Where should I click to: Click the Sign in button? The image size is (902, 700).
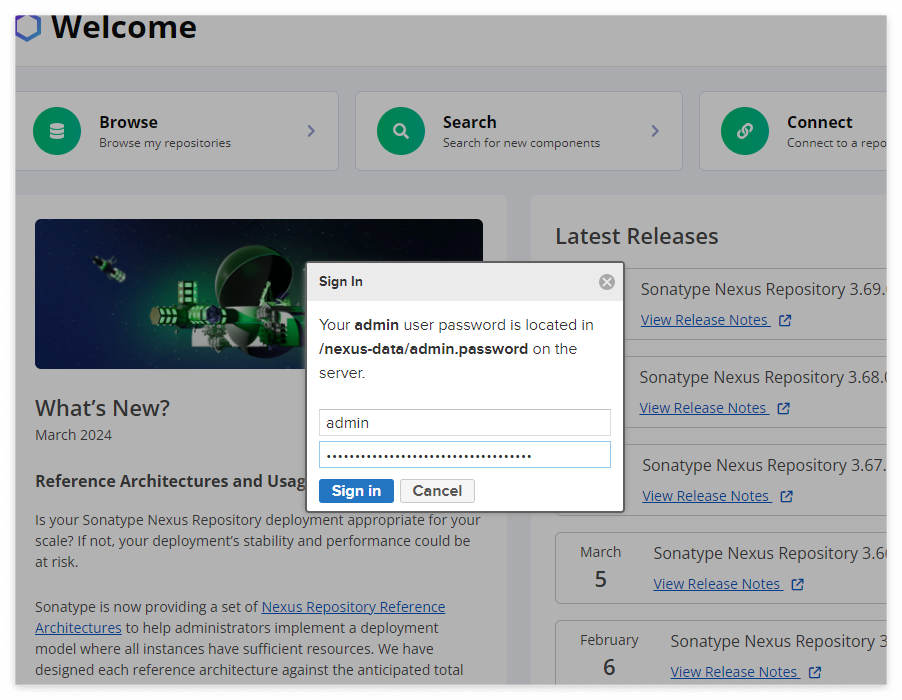click(356, 491)
